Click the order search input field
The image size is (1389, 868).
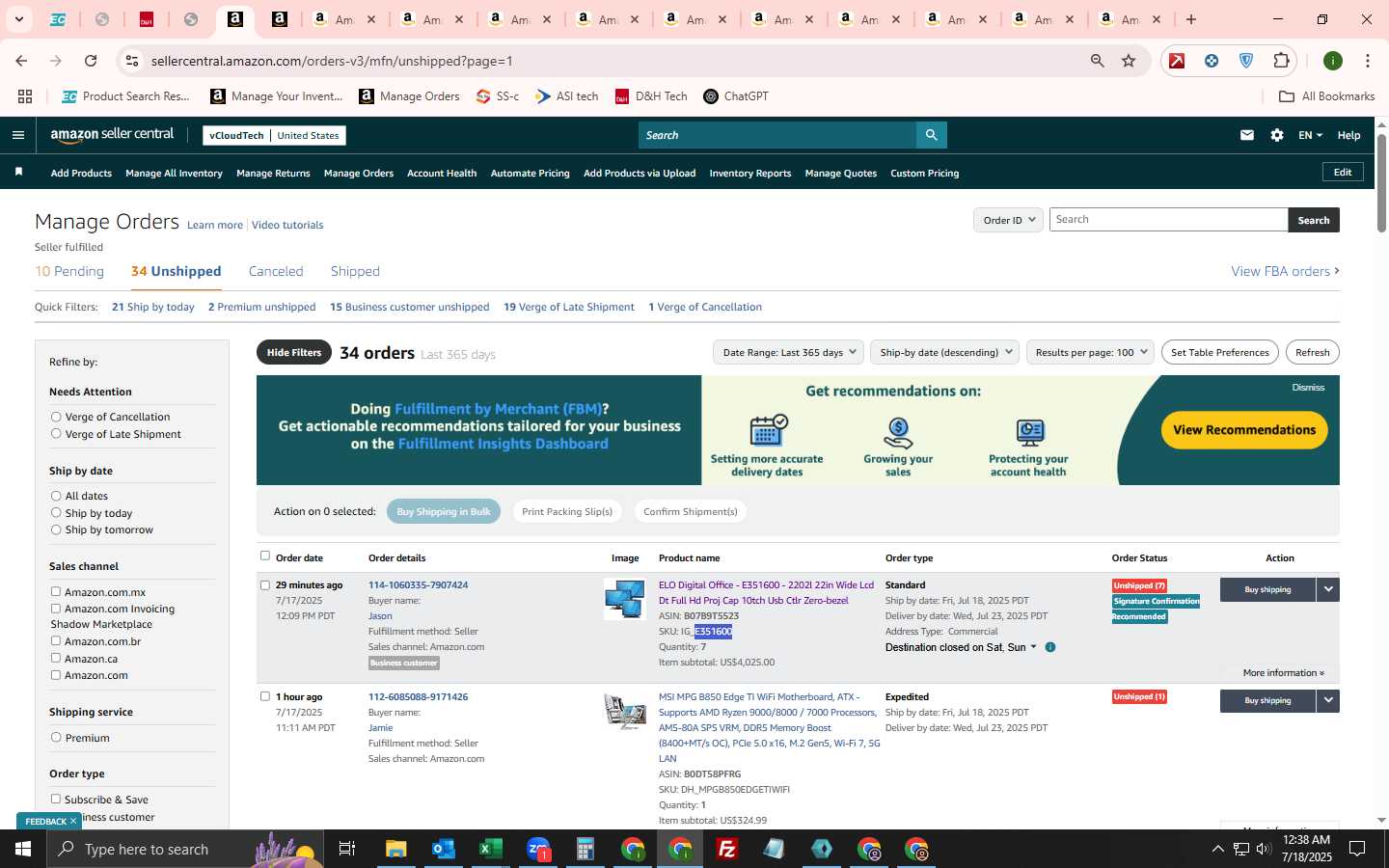tap(1168, 220)
